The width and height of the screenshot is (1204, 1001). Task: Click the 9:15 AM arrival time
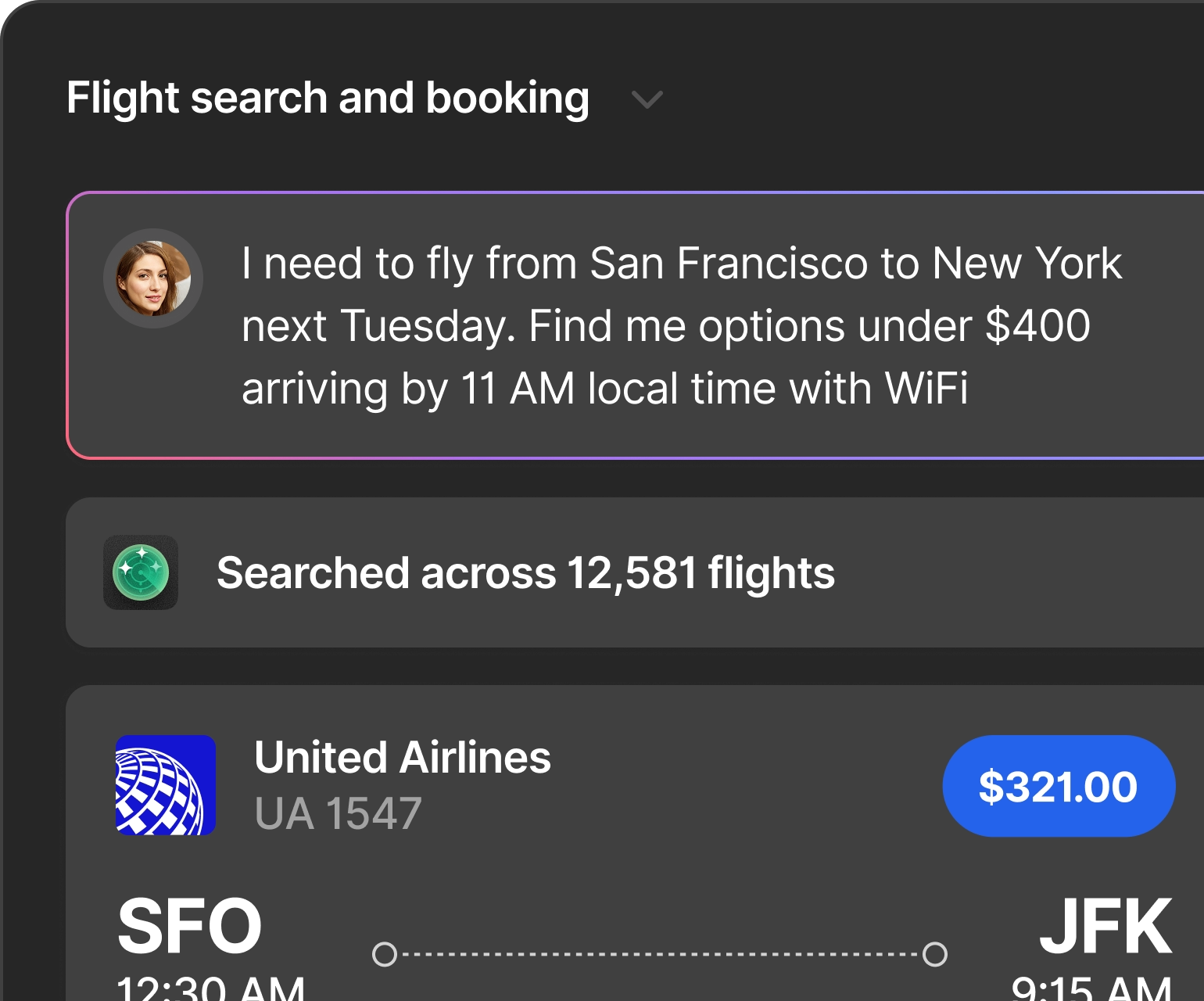1091,988
